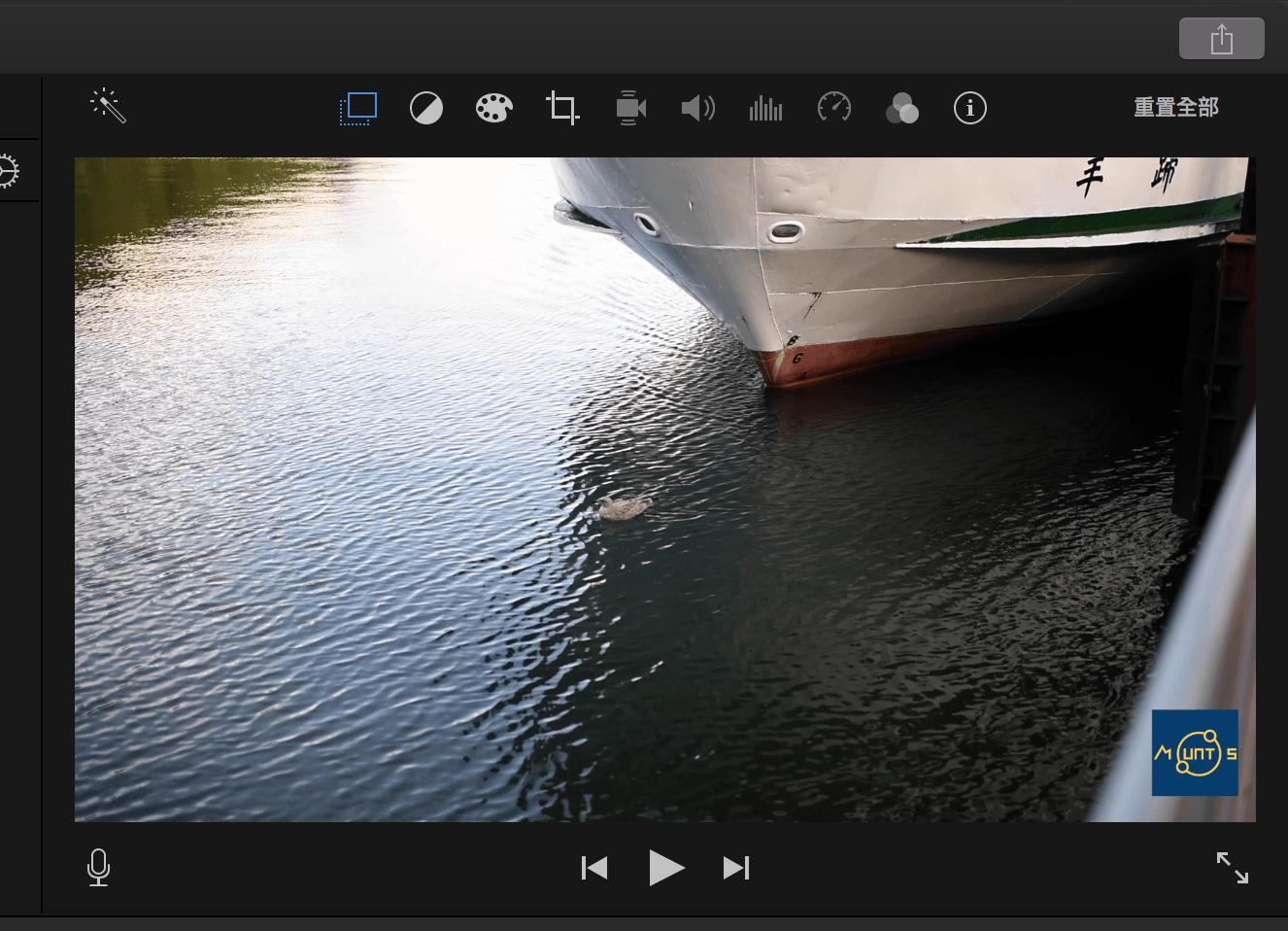Open the color correction palette
The width and height of the screenshot is (1288, 931).
click(493, 108)
